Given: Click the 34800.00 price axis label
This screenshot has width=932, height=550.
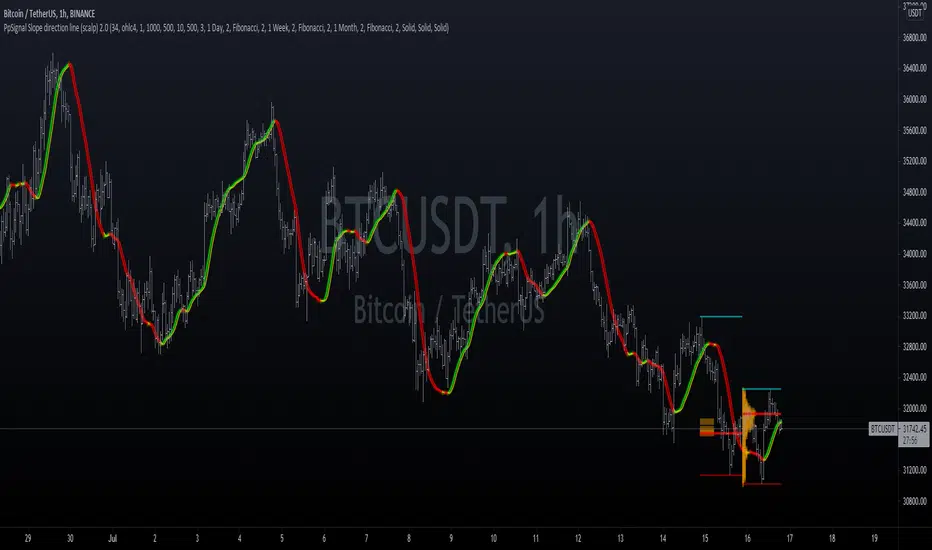Looking at the screenshot, I should pyautogui.click(x=914, y=192).
